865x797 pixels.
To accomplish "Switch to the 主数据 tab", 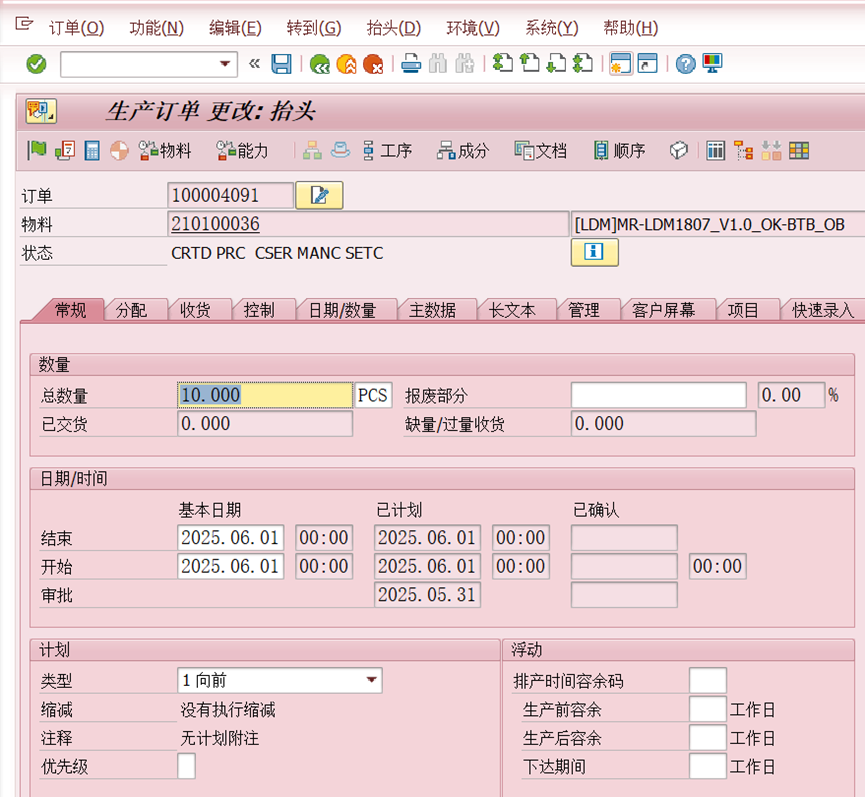I will coord(433,310).
